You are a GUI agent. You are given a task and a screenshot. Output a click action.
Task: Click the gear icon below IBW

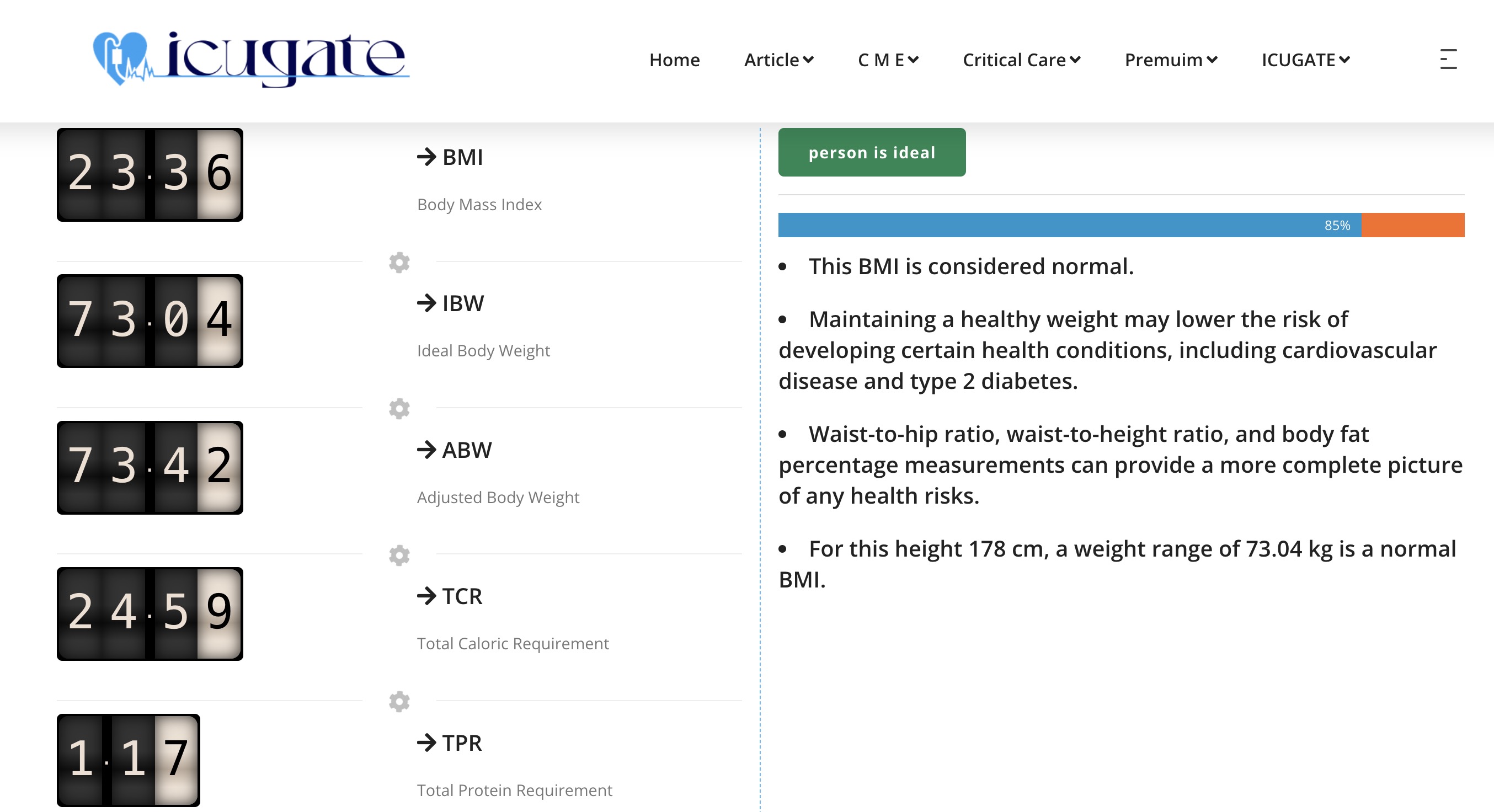[399, 408]
